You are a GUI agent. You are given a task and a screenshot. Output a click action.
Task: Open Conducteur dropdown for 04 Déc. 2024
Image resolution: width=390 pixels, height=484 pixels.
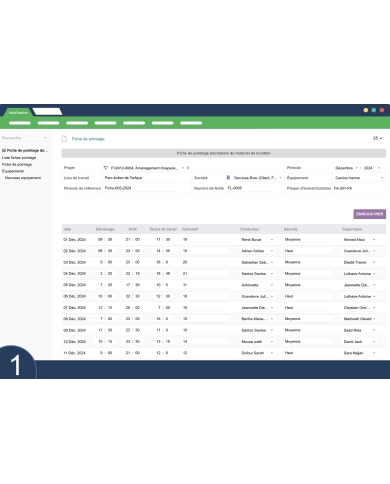point(272,274)
